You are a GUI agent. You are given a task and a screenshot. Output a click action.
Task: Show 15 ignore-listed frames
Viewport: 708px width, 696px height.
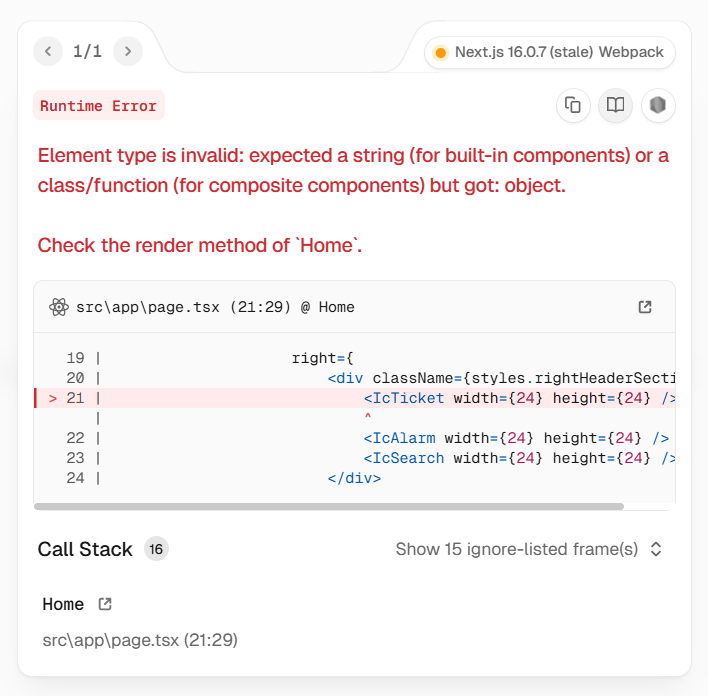(x=516, y=549)
